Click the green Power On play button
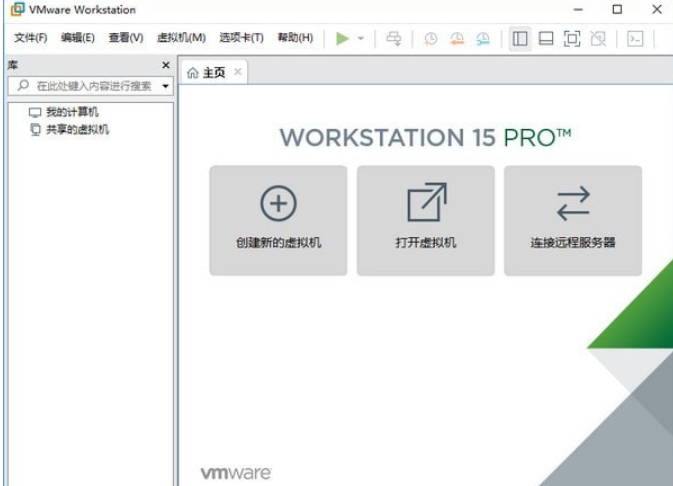 pos(343,39)
